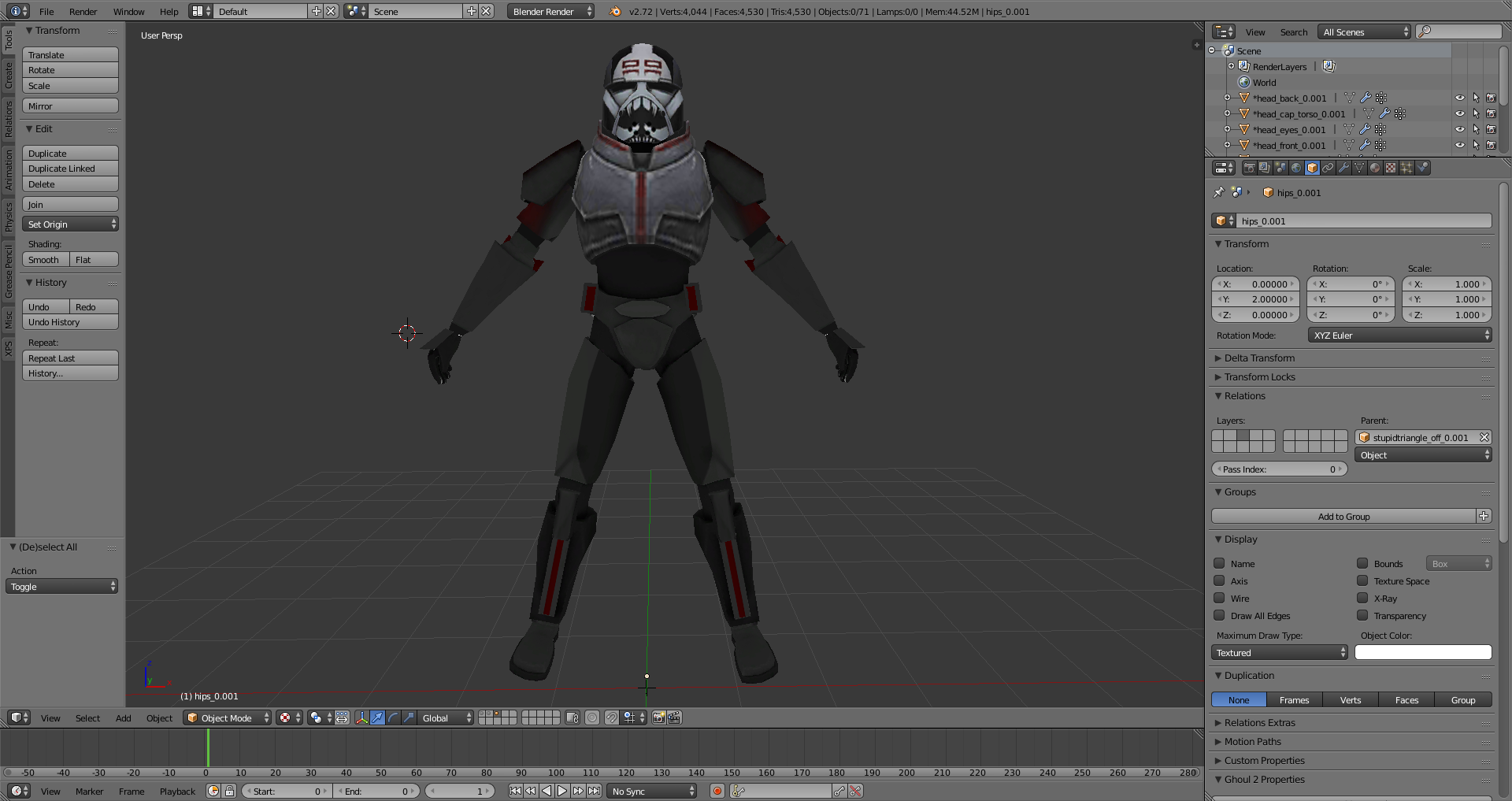
Task: Open the XYZ Euler rotation mode dropdown
Action: (1400, 335)
